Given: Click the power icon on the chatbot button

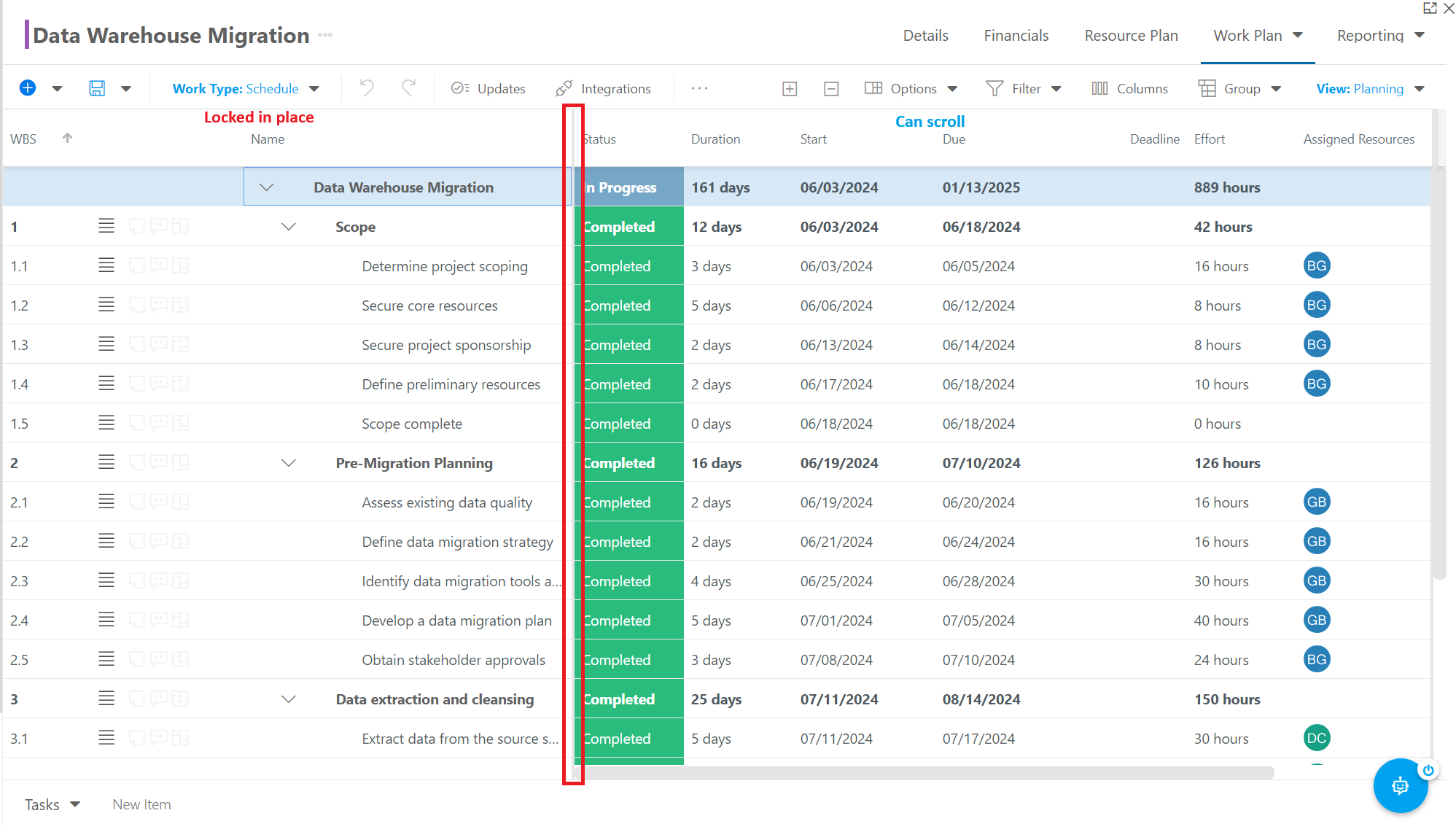Looking at the screenshot, I should click(x=1428, y=770).
